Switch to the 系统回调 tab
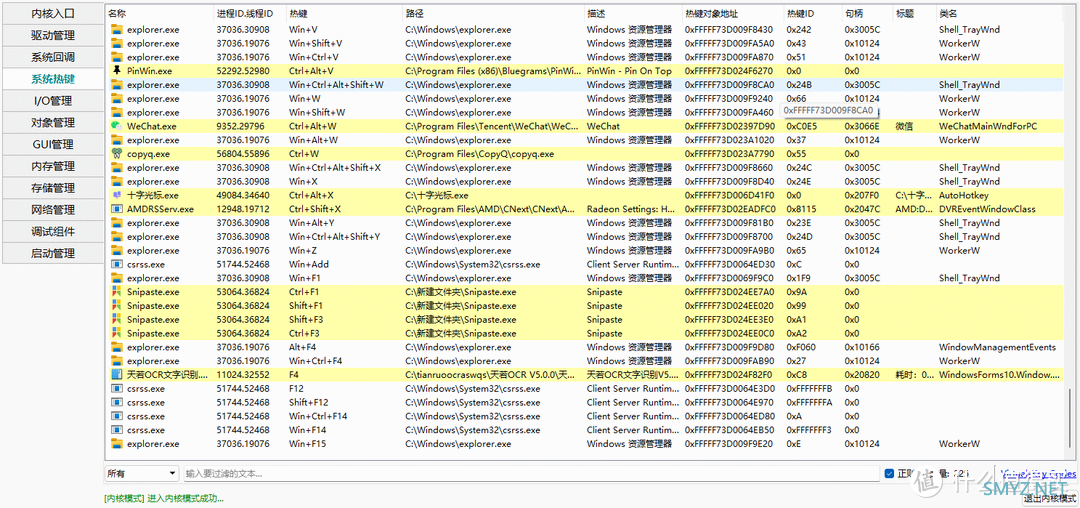The image size is (1080, 508). pyautogui.click(x=53, y=57)
